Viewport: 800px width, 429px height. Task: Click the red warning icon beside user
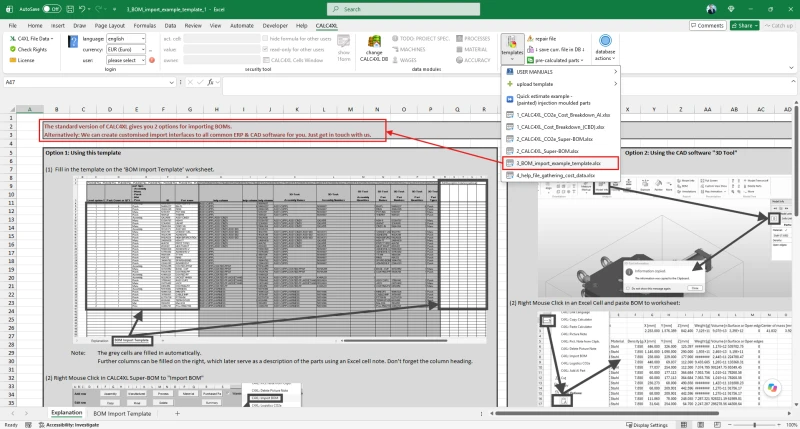(x=152, y=60)
